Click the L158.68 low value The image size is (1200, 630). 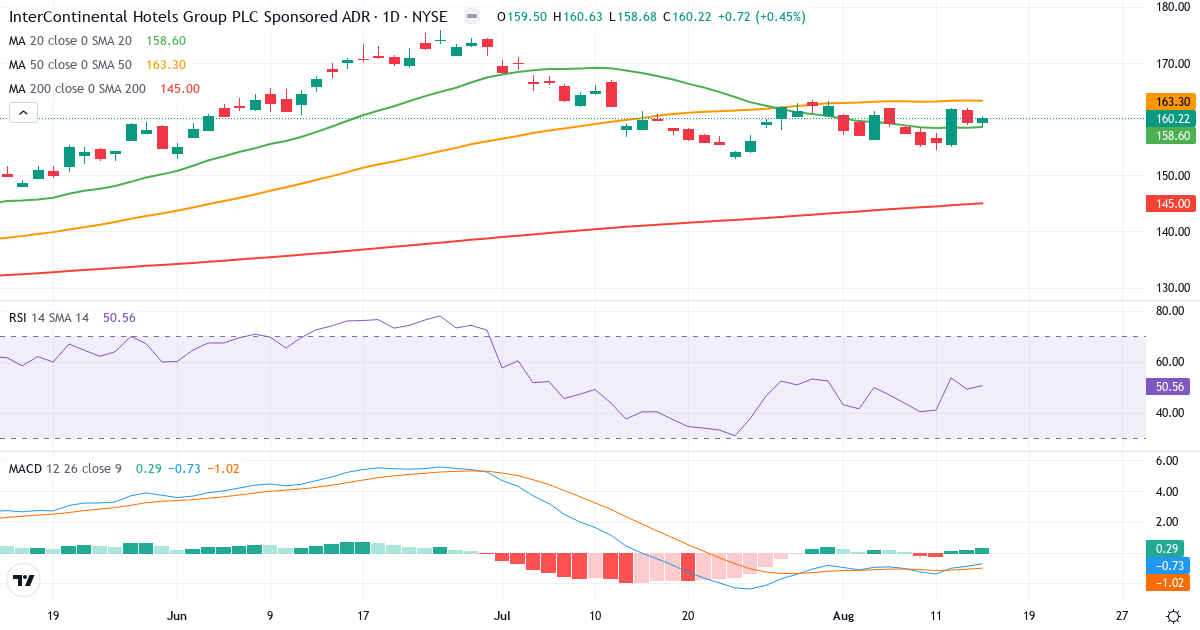[x=632, y=17]
